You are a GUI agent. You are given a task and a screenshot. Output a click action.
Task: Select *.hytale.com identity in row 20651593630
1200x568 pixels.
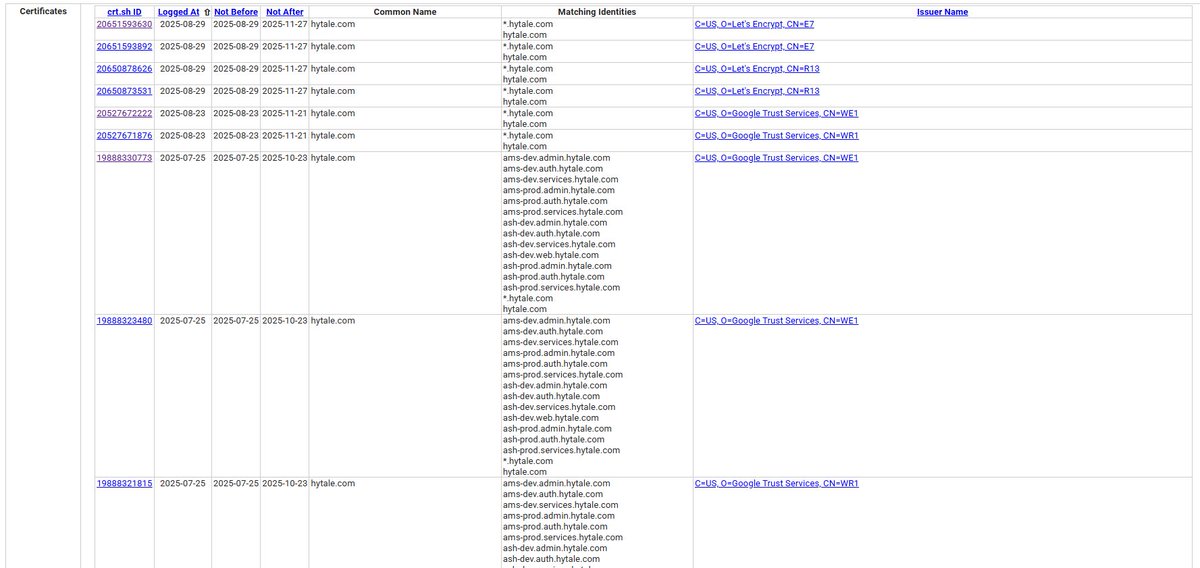pyautogui.click(x=528, y=24)
